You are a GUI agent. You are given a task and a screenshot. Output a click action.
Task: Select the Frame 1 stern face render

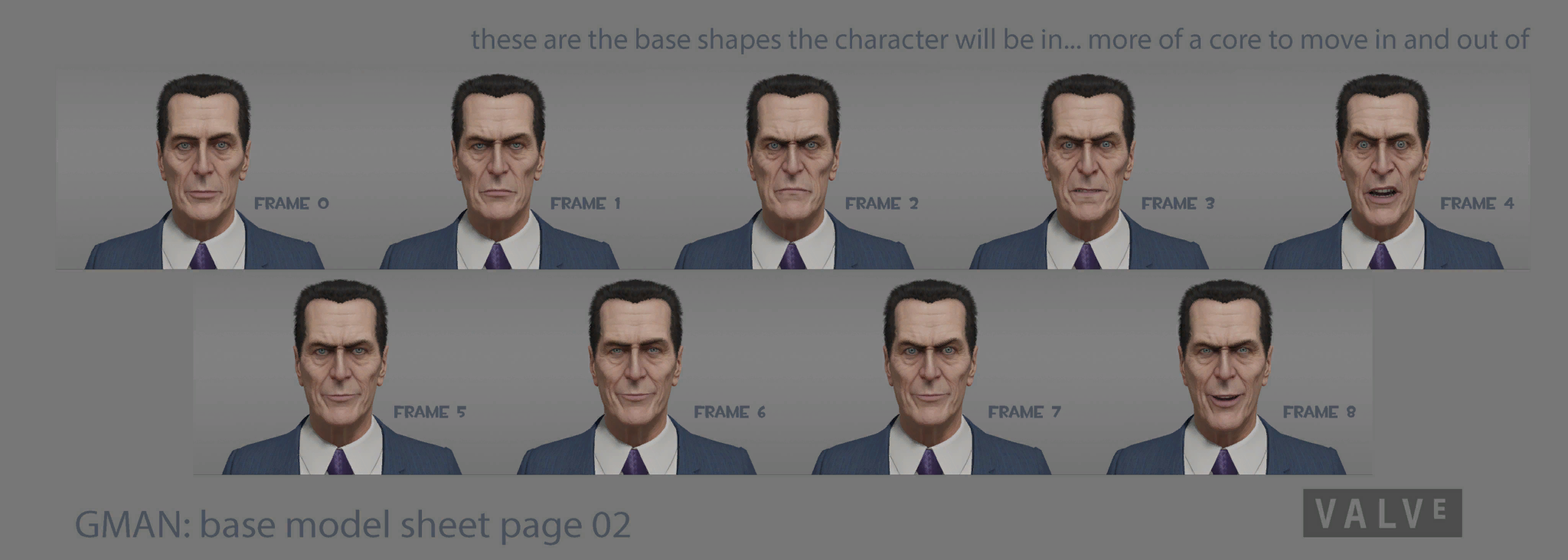pos(498,171)
